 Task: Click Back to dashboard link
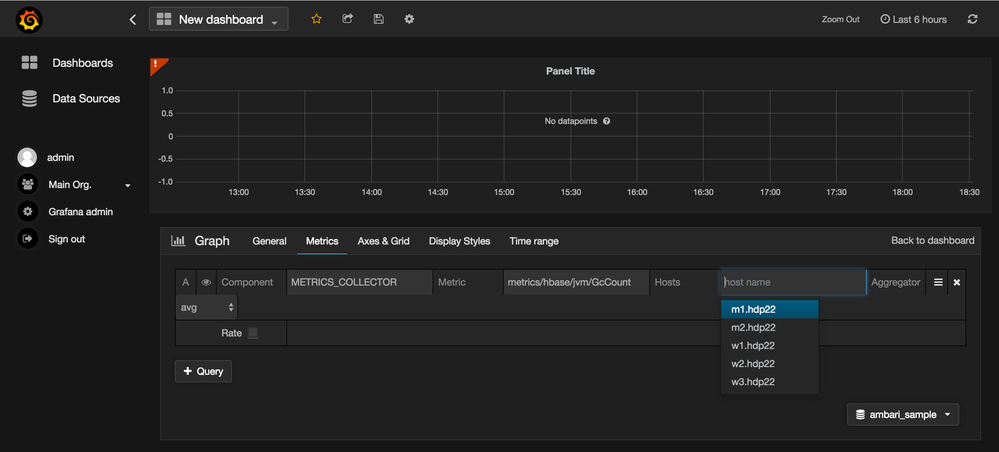[932, 241]
